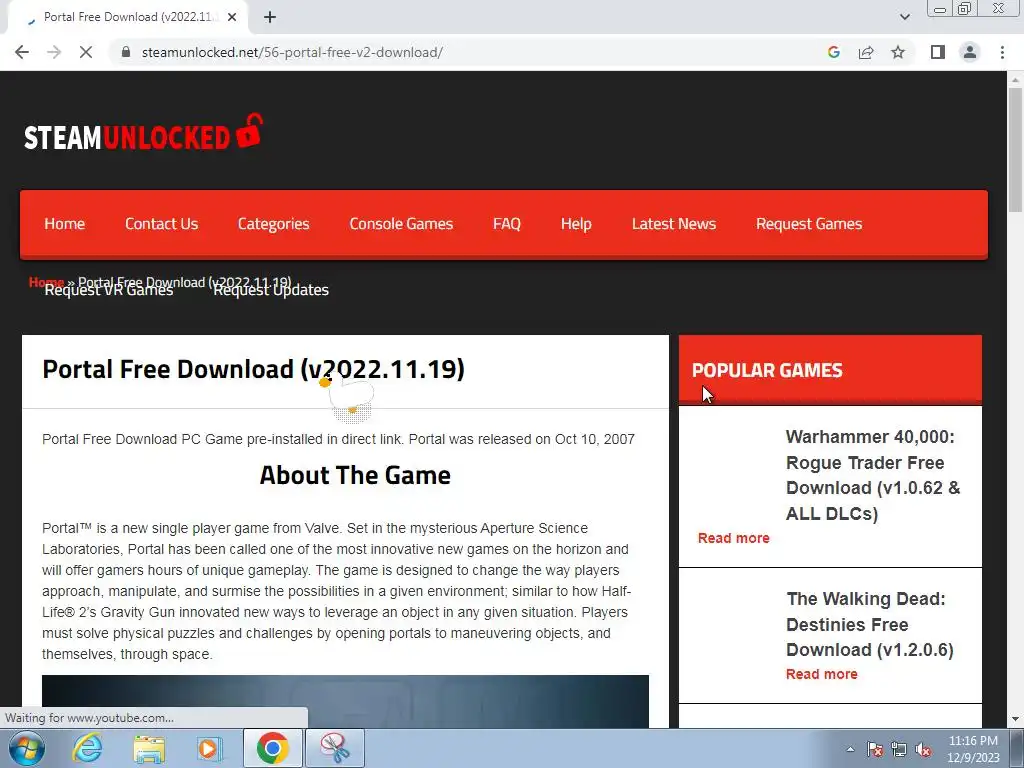Open Windows Explorer folder icon
This screenshot has width=1024, height=768.
(x=149, y=748)
